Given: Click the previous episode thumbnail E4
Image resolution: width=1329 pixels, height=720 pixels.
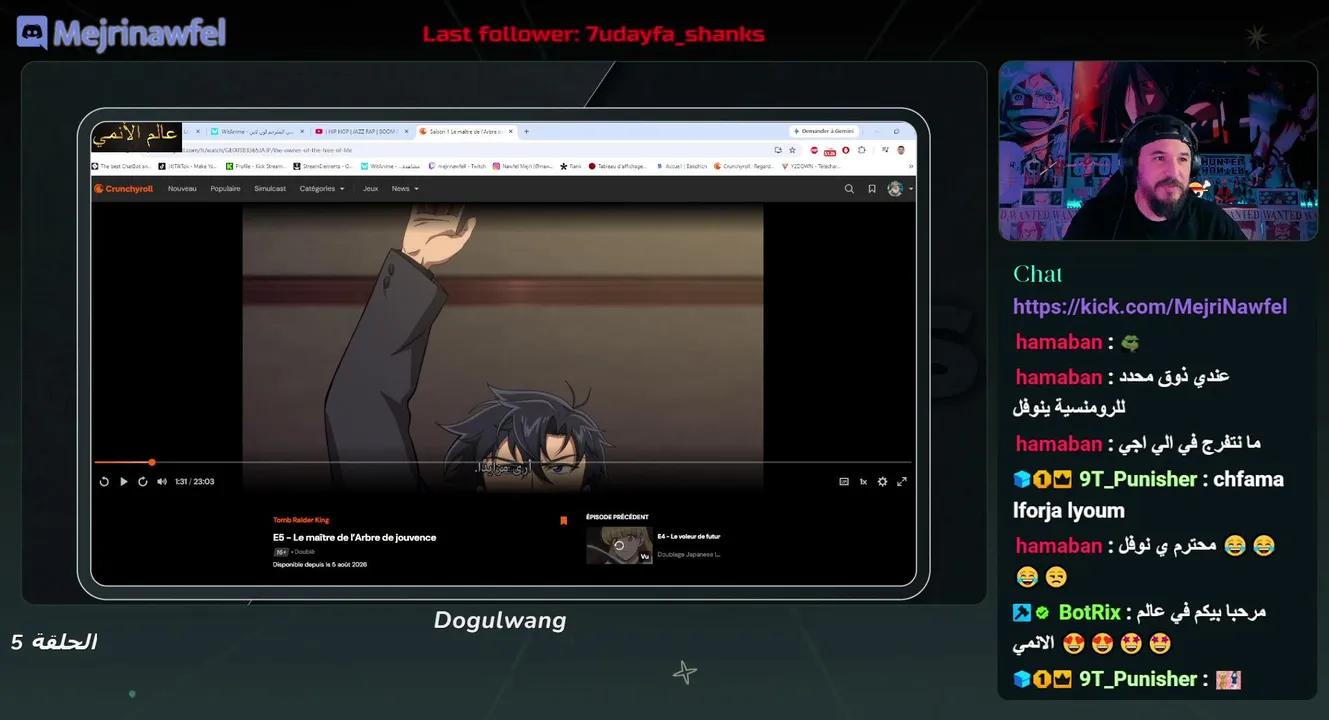Looking at the screenshot, I should [619, 546].
